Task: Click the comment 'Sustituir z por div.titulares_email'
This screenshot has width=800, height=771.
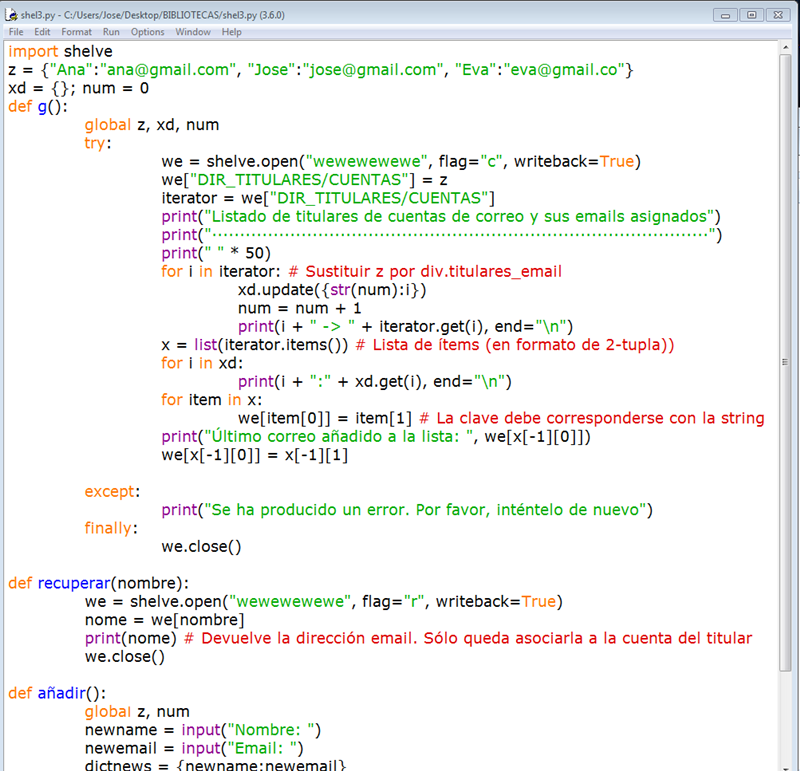Action: (x=425, y=271)
